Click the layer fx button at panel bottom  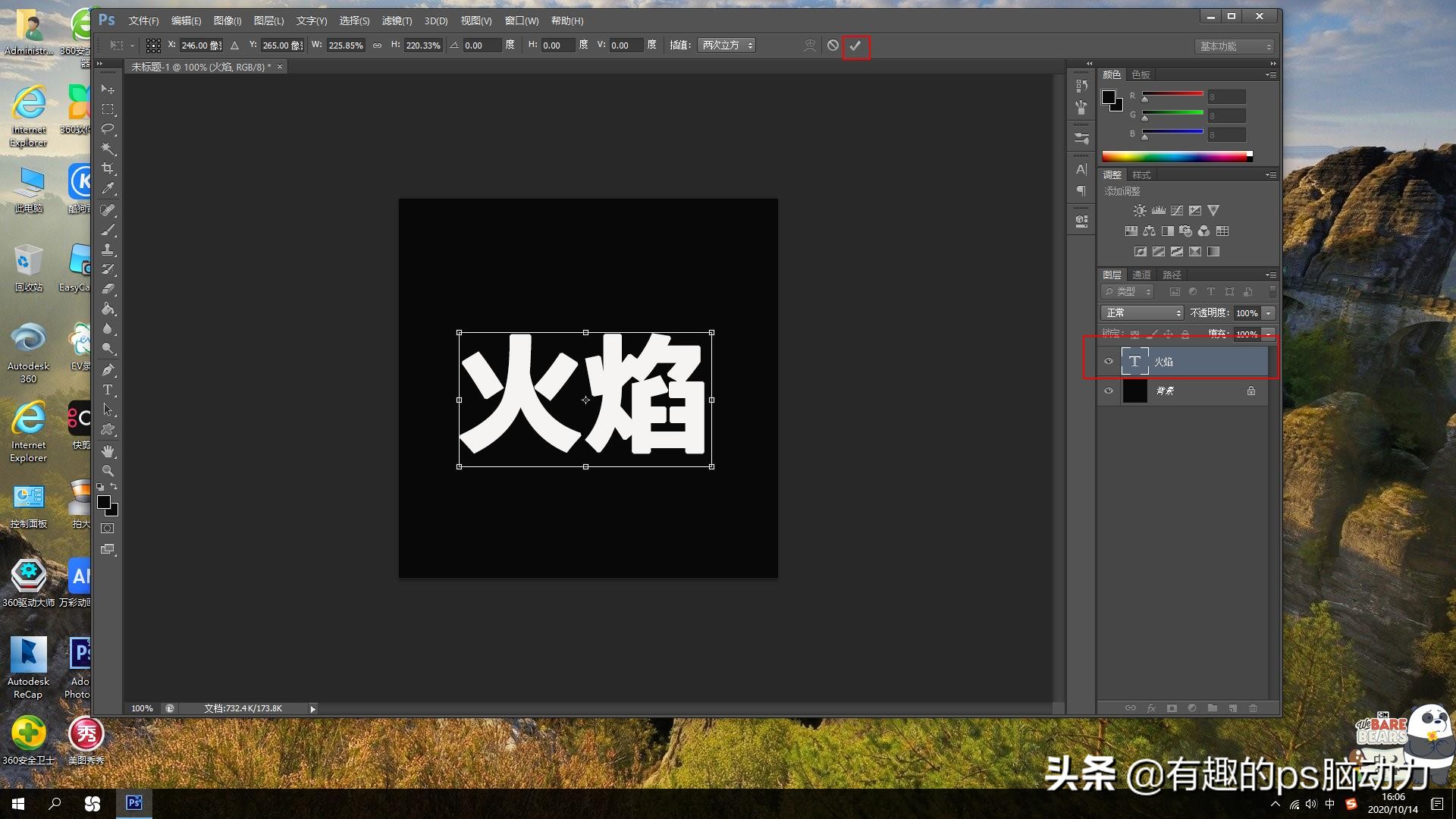click(1151, 708)
